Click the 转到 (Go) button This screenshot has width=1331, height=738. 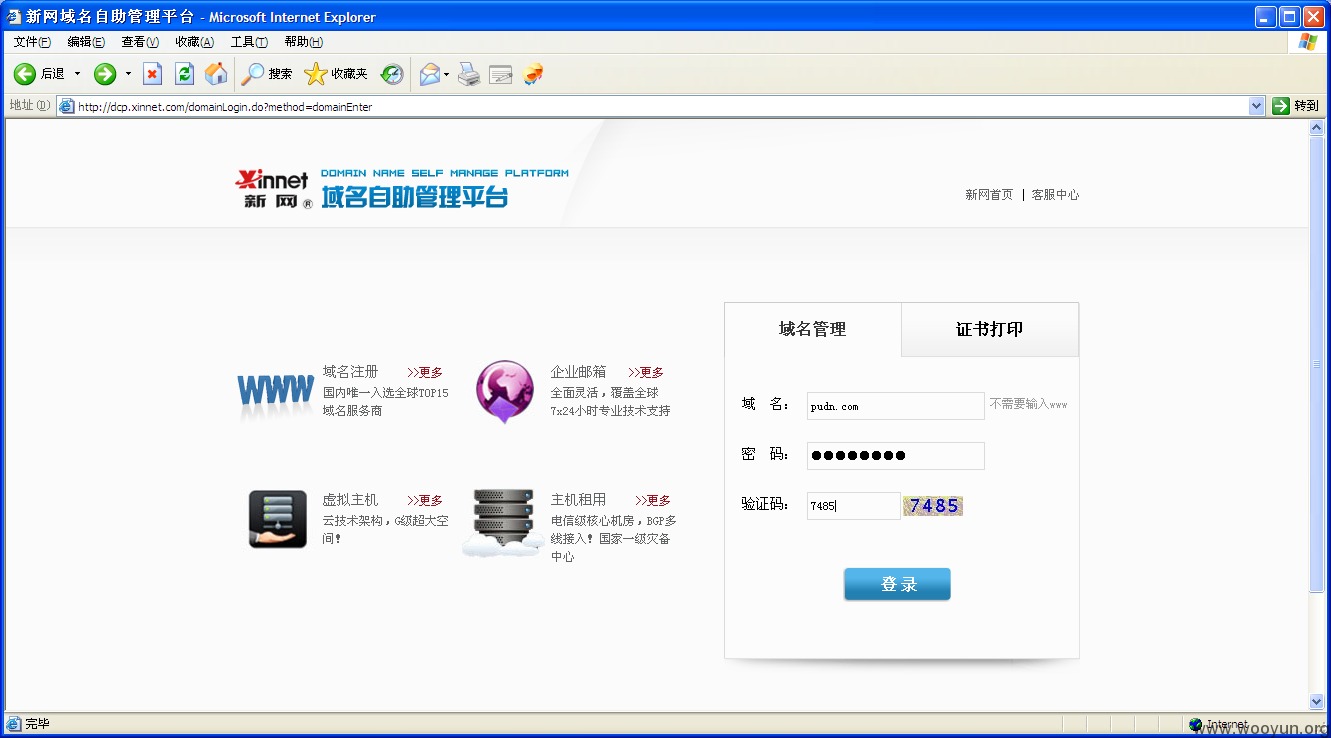[1295, 106]
